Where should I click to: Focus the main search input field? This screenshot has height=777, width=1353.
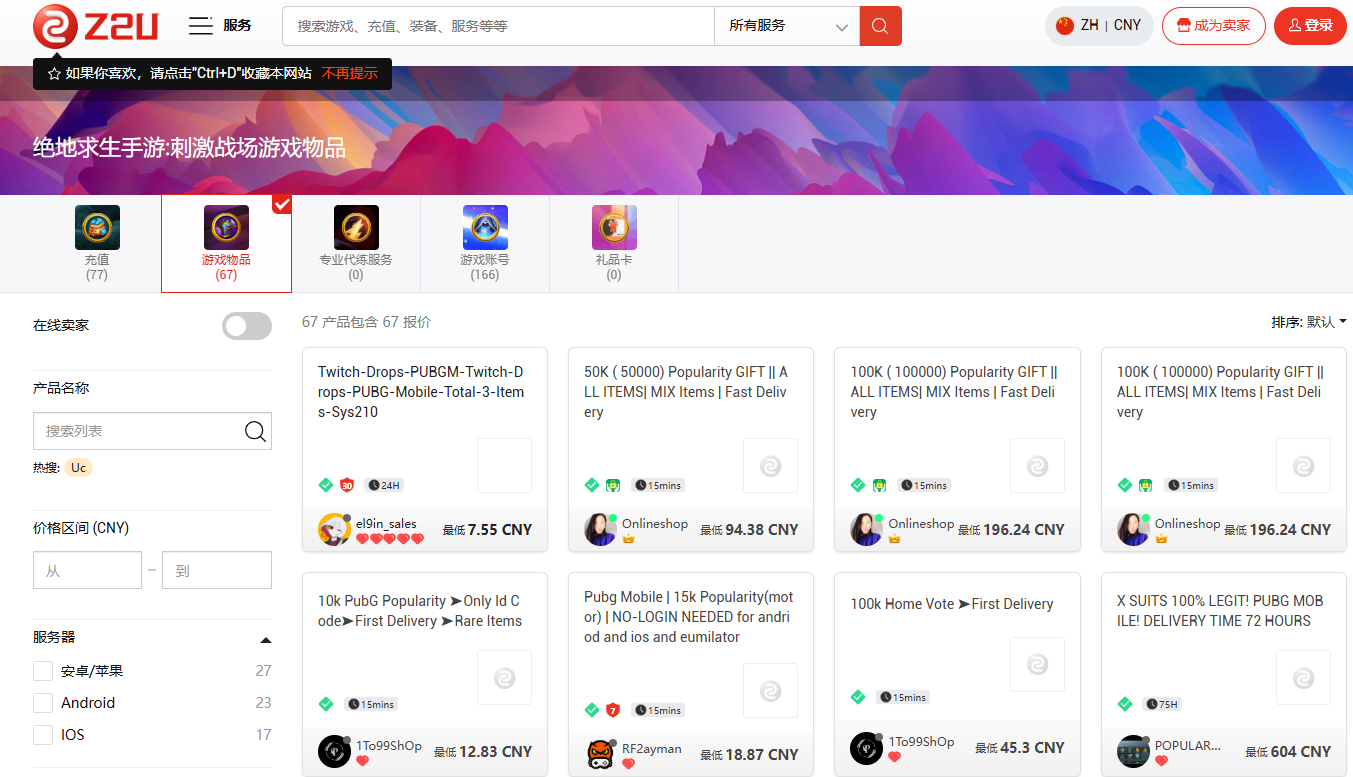coord(499,26)
